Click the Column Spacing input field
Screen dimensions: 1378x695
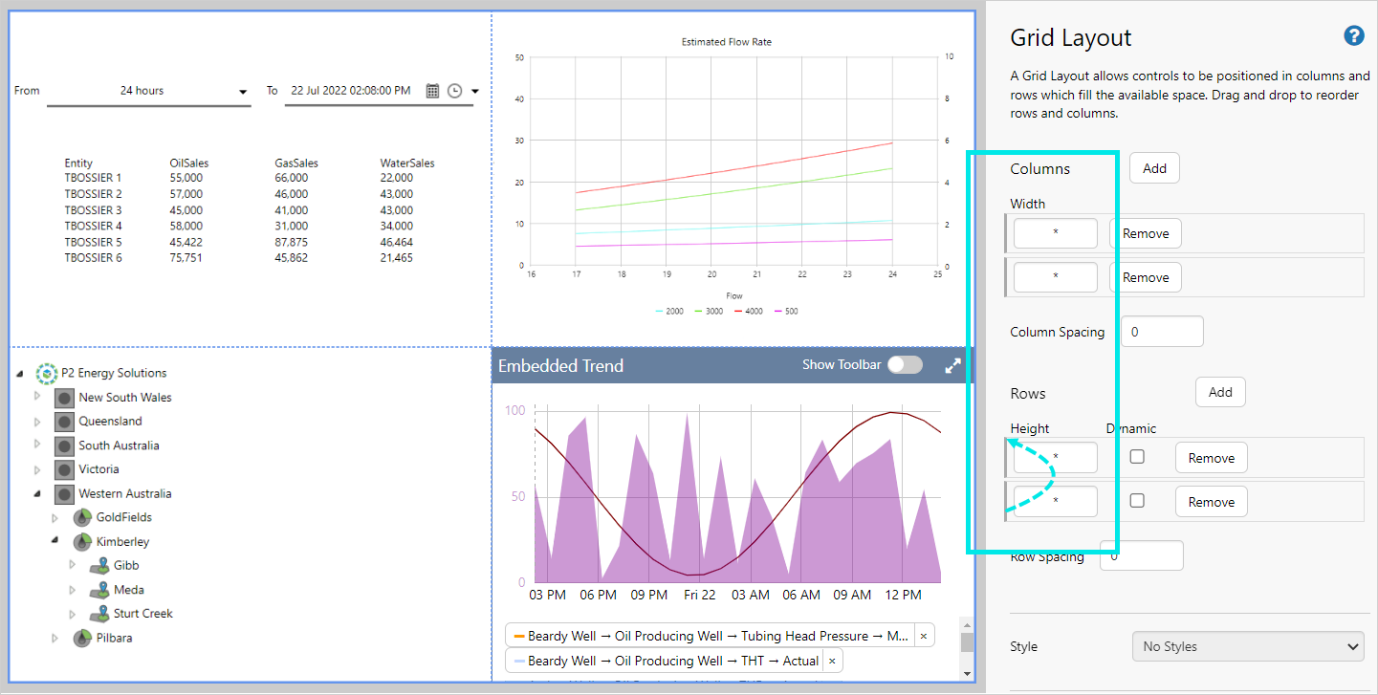pos(1162,332)
